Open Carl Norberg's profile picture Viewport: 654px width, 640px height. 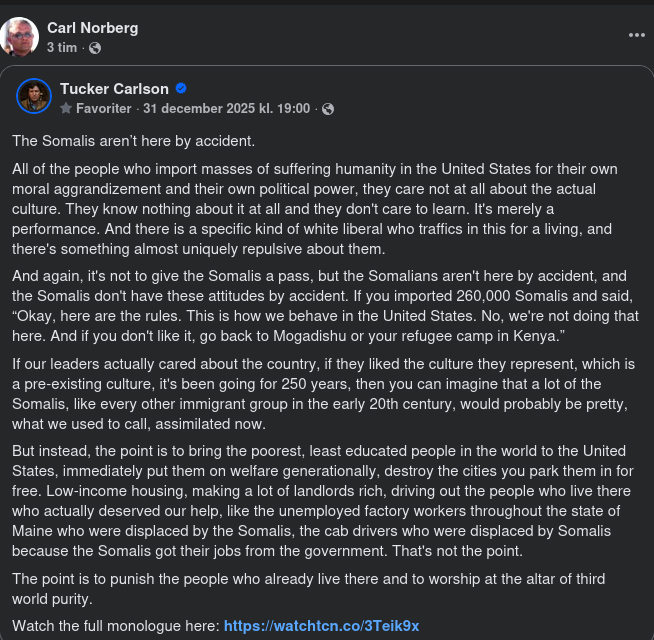pyautogui.click(x=20, y=37)
